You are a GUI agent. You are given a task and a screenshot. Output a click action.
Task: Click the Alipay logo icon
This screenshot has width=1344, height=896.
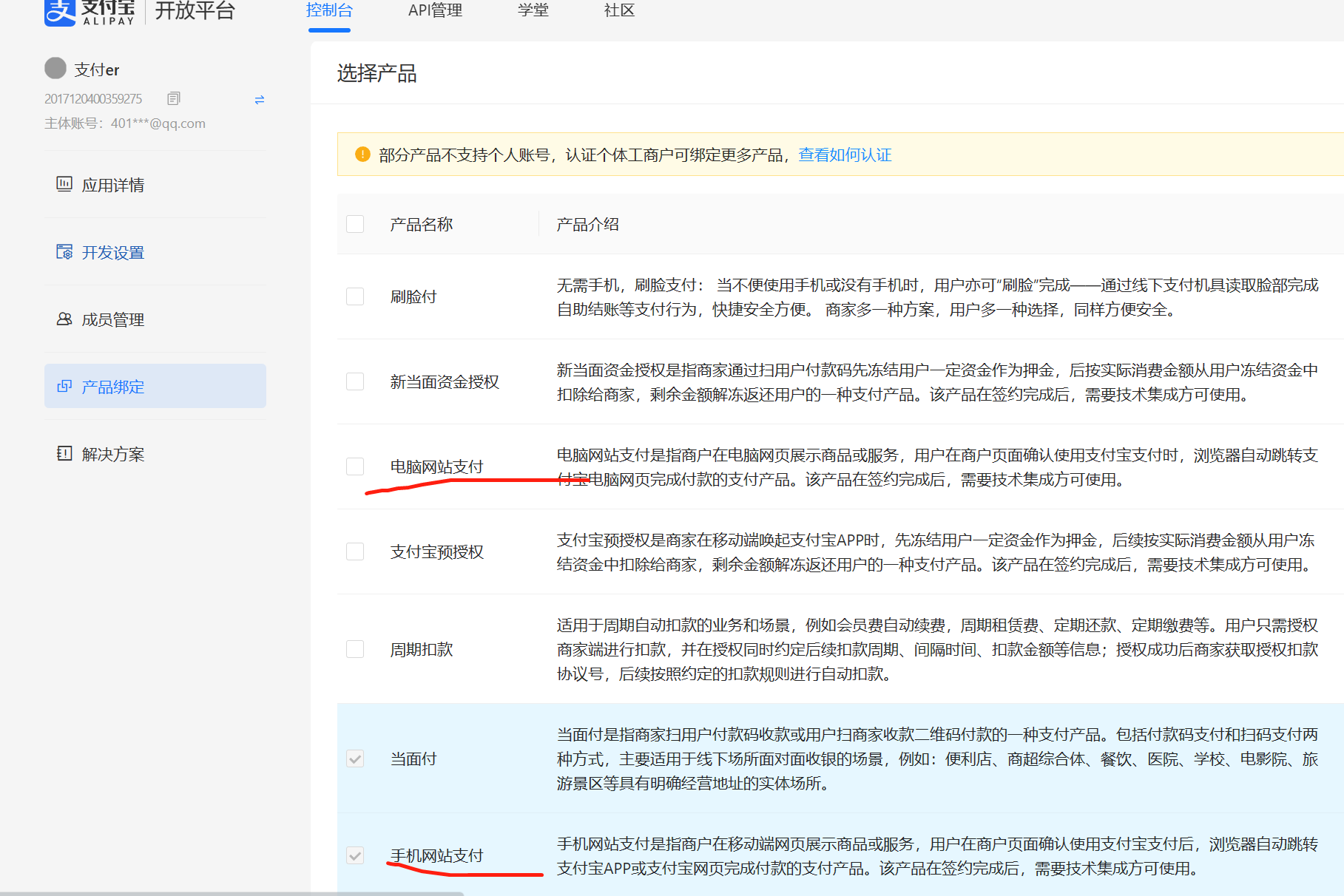(x=60, y=12)
